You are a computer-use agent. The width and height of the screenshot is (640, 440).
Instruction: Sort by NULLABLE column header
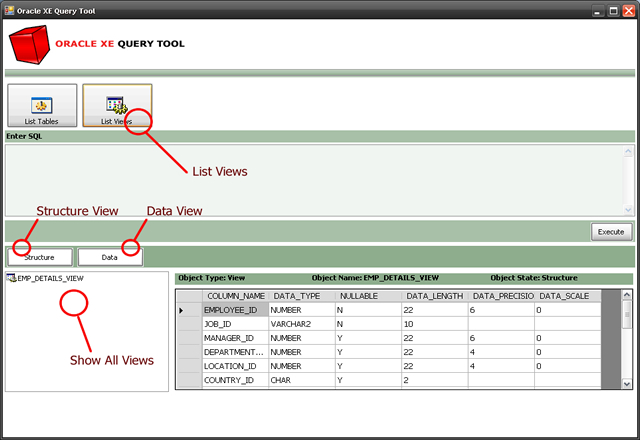click(x=369, y=296)
